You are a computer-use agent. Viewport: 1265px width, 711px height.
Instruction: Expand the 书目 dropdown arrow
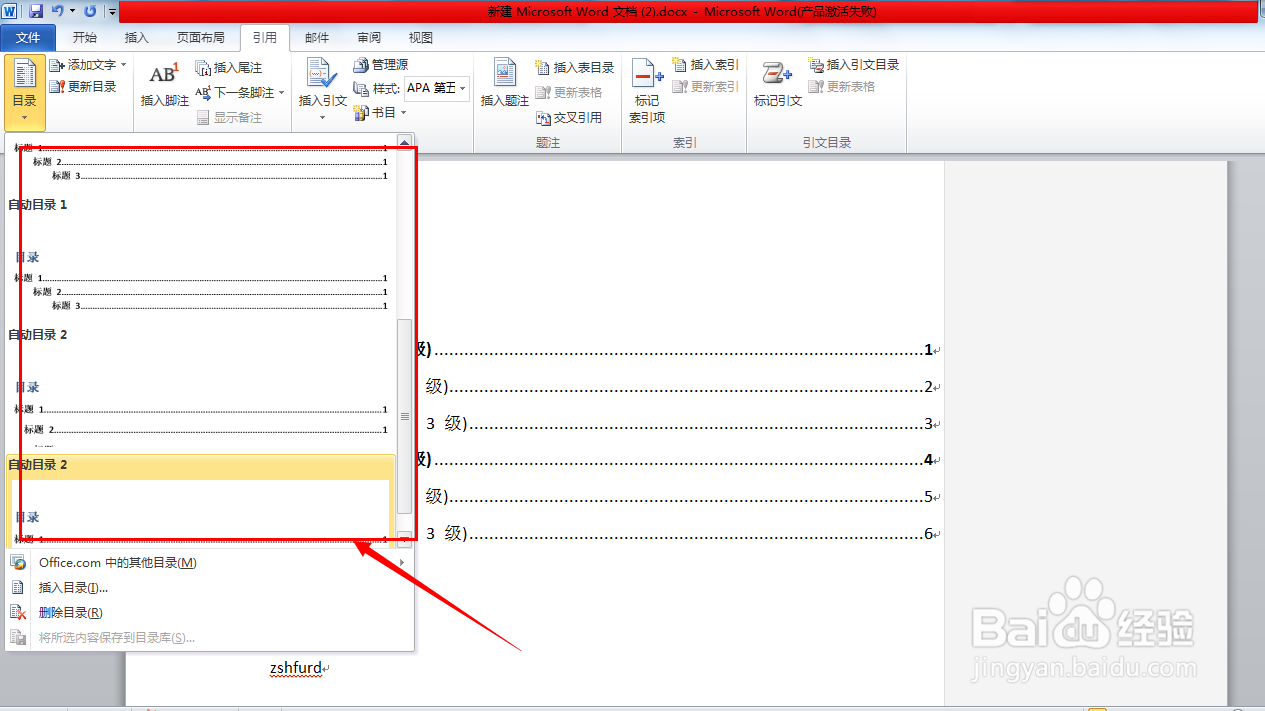[x=404, y=113]
